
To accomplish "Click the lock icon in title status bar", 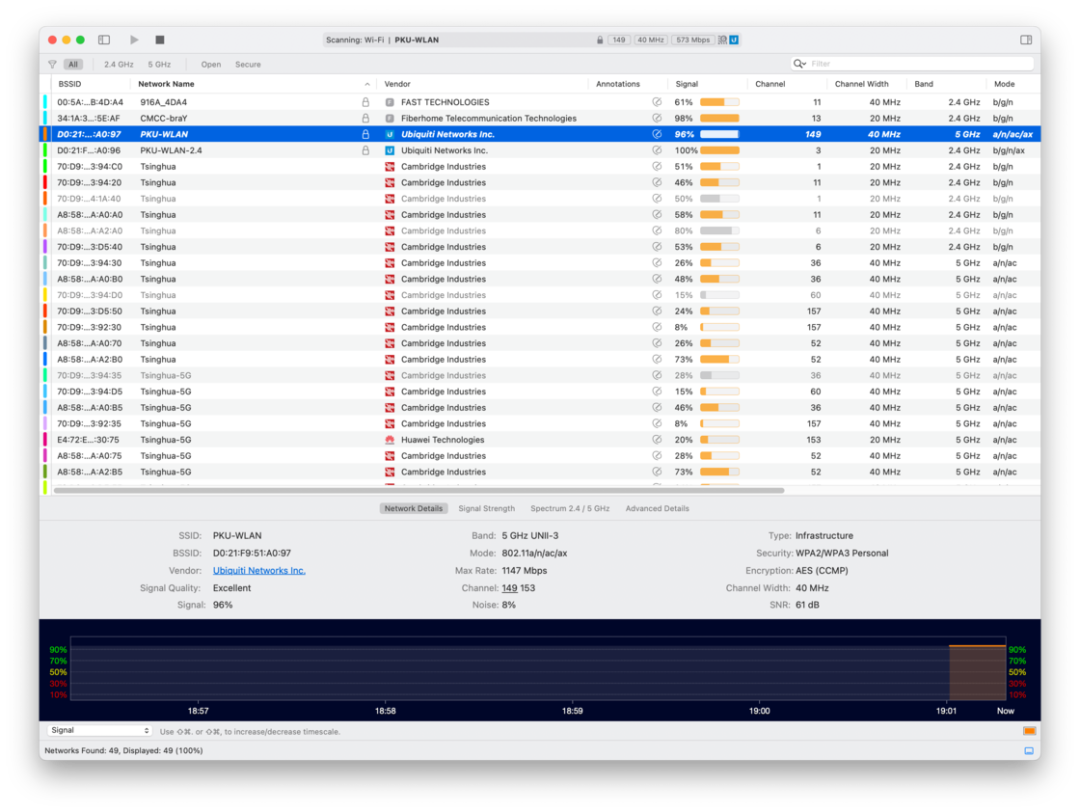I will tap(600, 40).
